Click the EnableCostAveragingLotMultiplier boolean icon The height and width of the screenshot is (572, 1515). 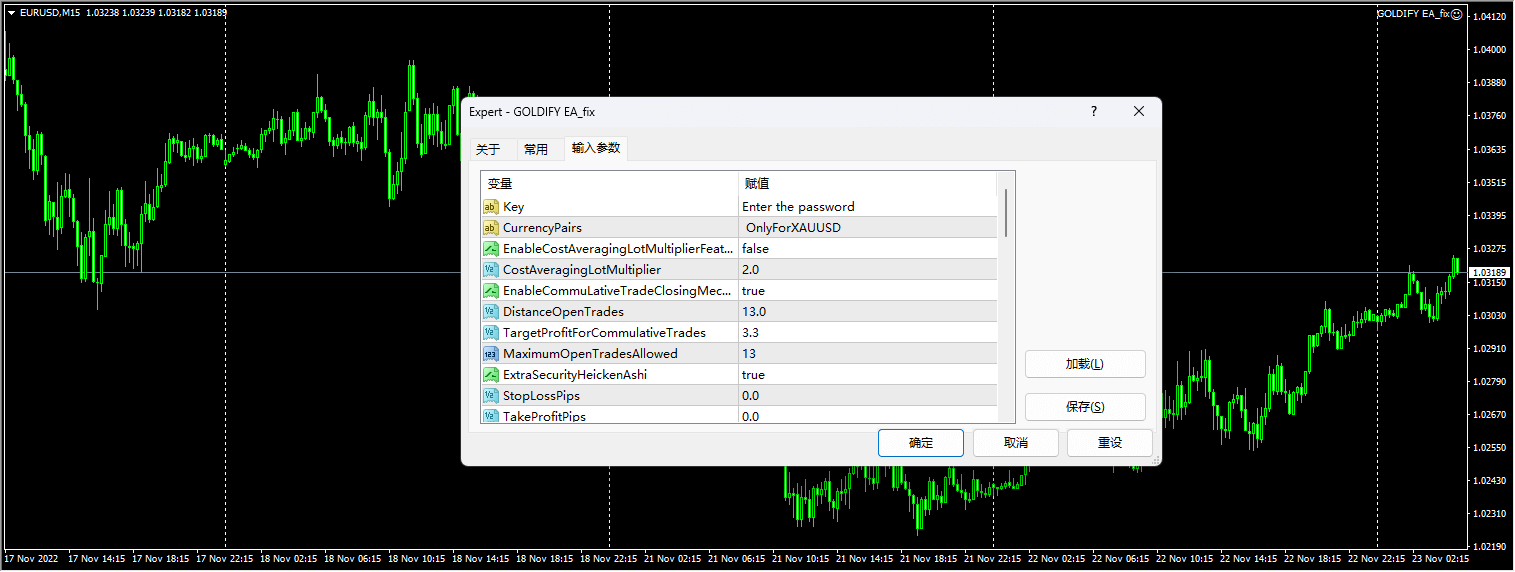click(x=491, y=249)
